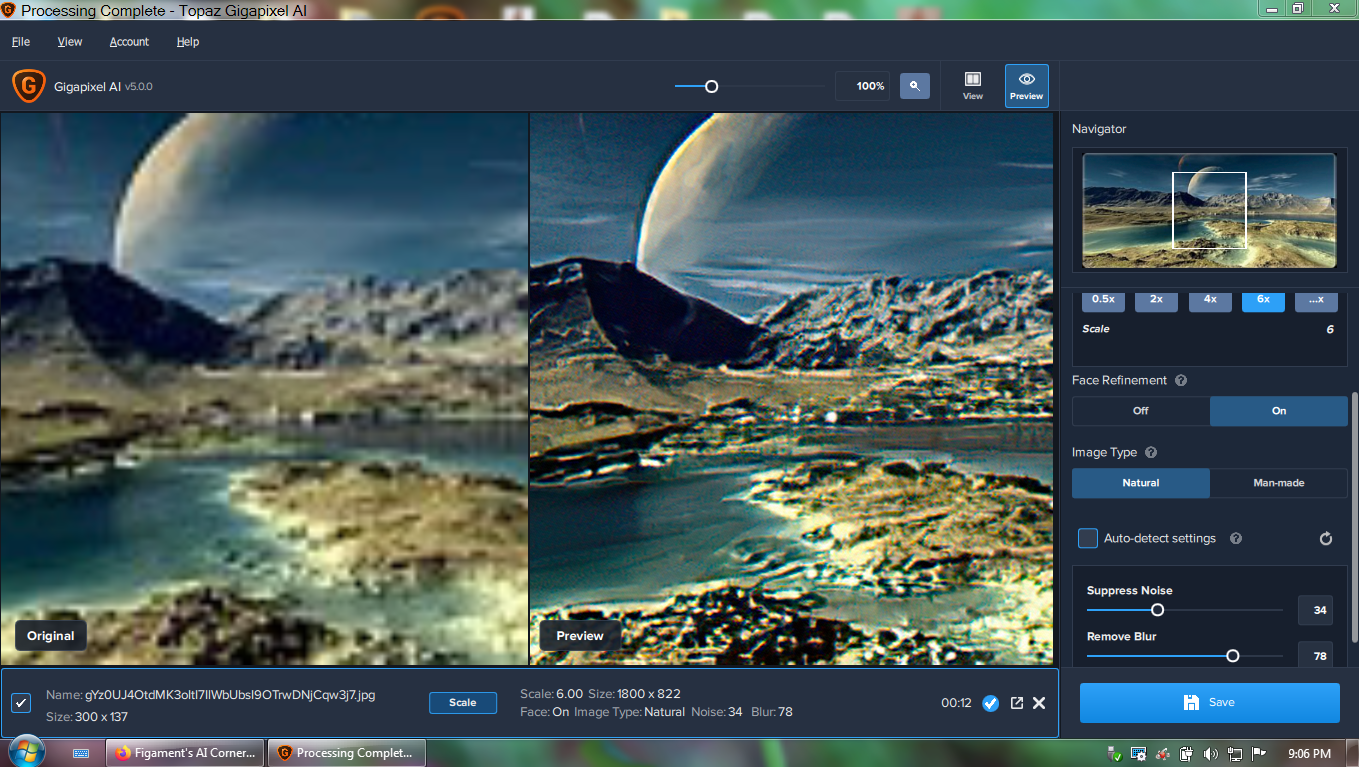Open Action Center flag tray icon
This screenshot has height=767, width=1359.
[1259, 753]
